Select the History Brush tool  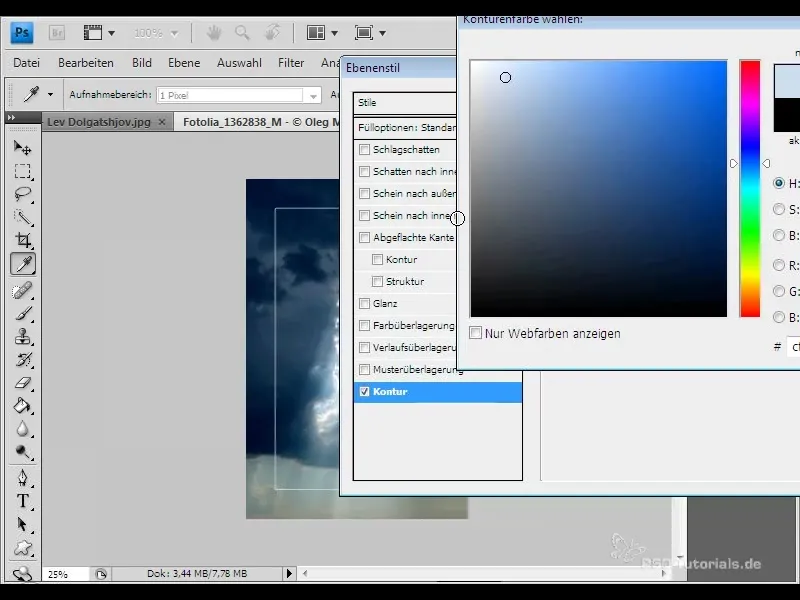(x=22, y=360)
